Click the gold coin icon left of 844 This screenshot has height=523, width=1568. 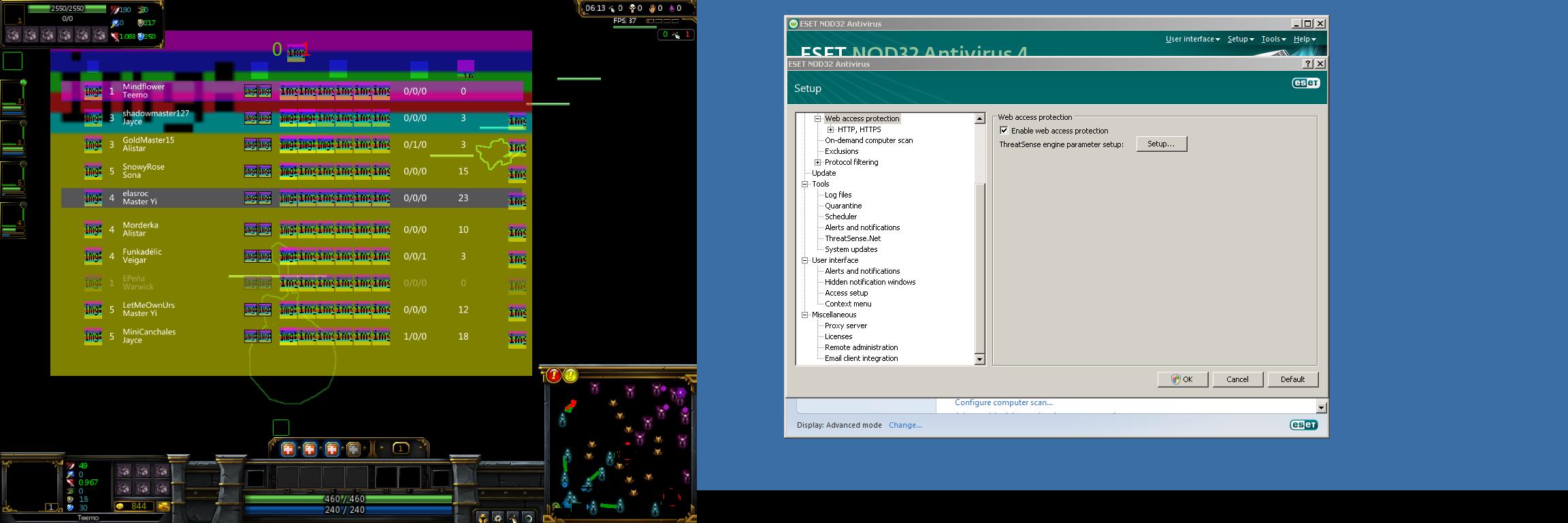120,507
